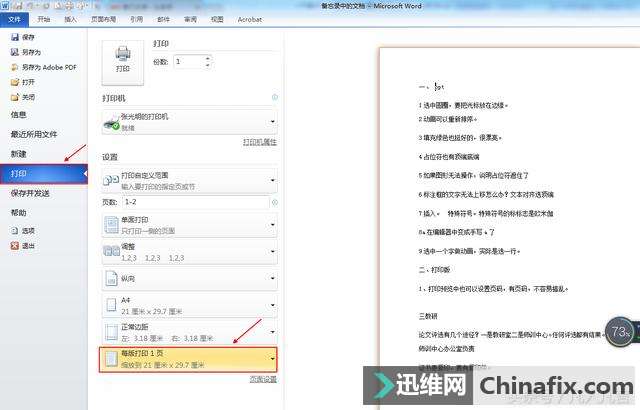Click the 73% floating circle widget
The width and height of the screenshot is (640, 410).
pos(620,332)
